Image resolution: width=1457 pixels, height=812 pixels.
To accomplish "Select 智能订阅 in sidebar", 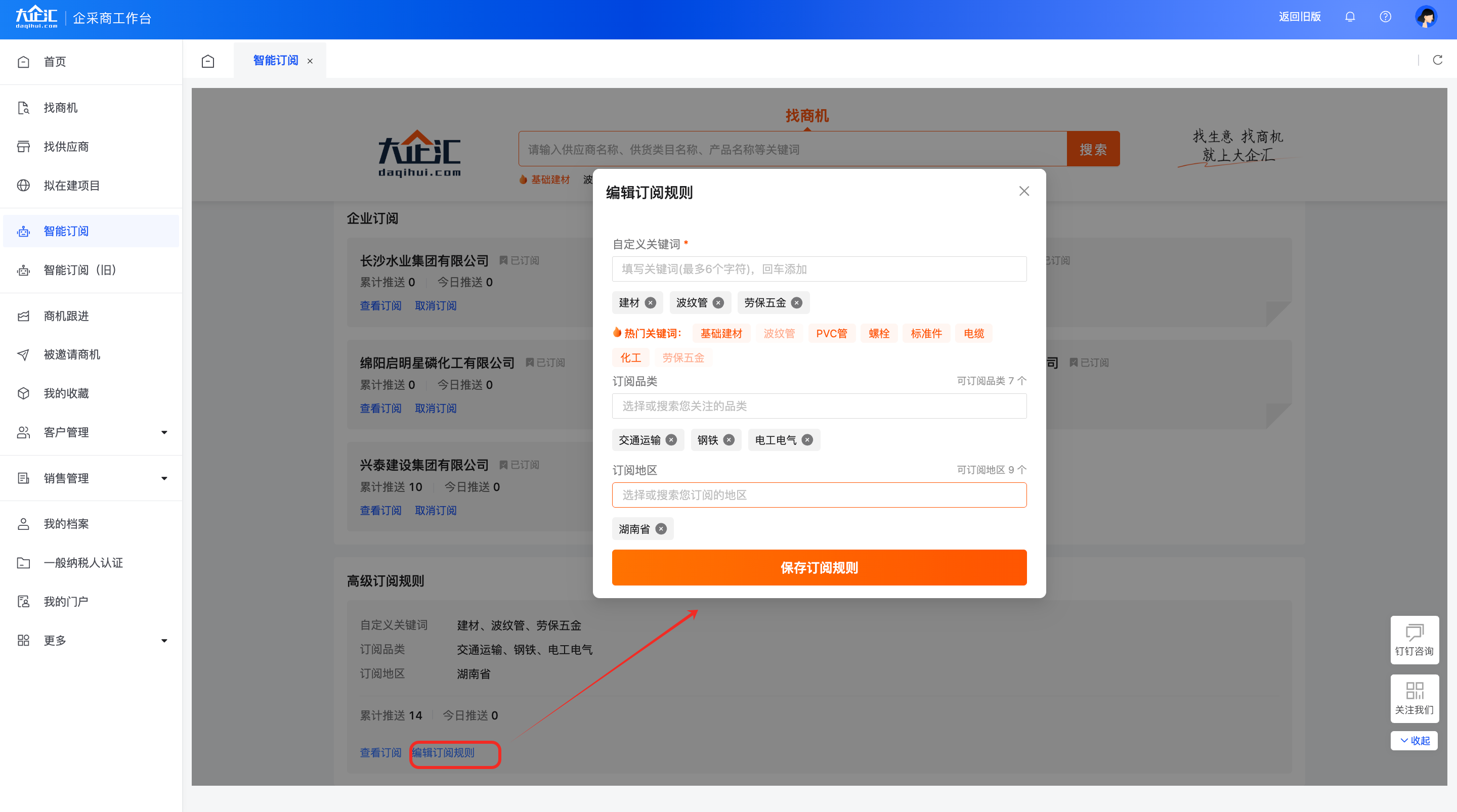I will coord(91,231).
